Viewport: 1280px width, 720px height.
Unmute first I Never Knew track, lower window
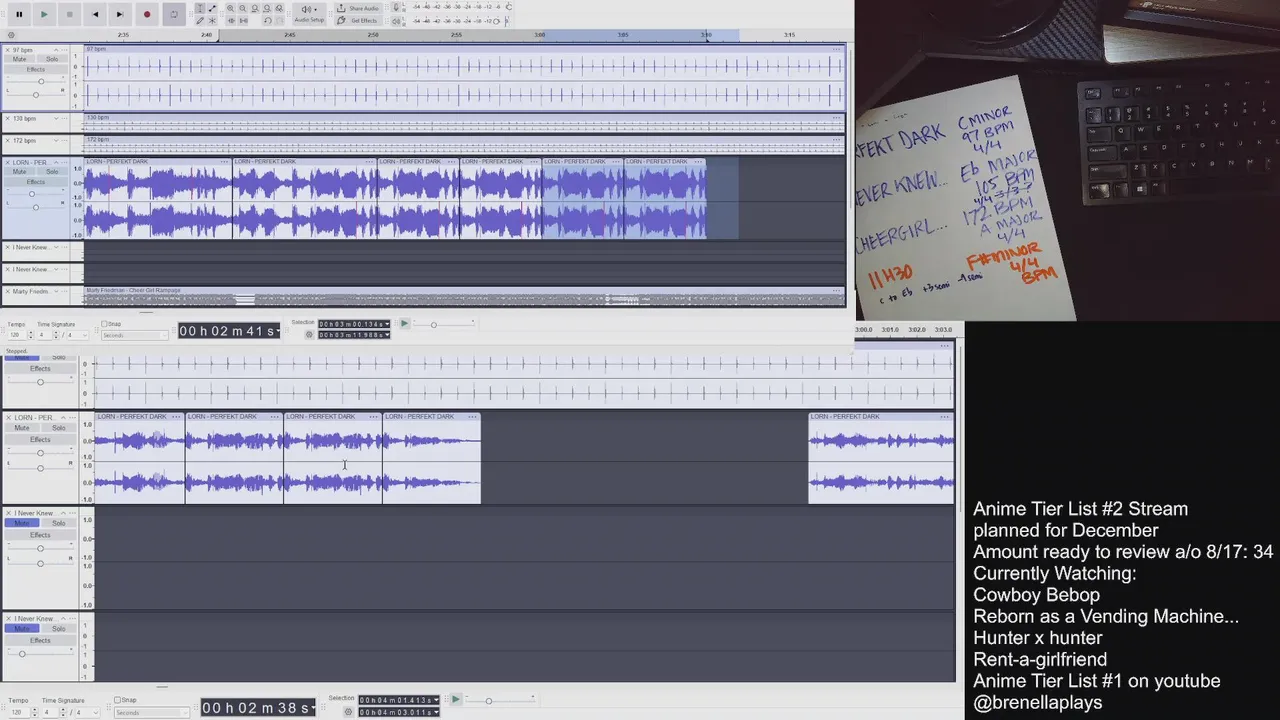[x=21, y=523]
